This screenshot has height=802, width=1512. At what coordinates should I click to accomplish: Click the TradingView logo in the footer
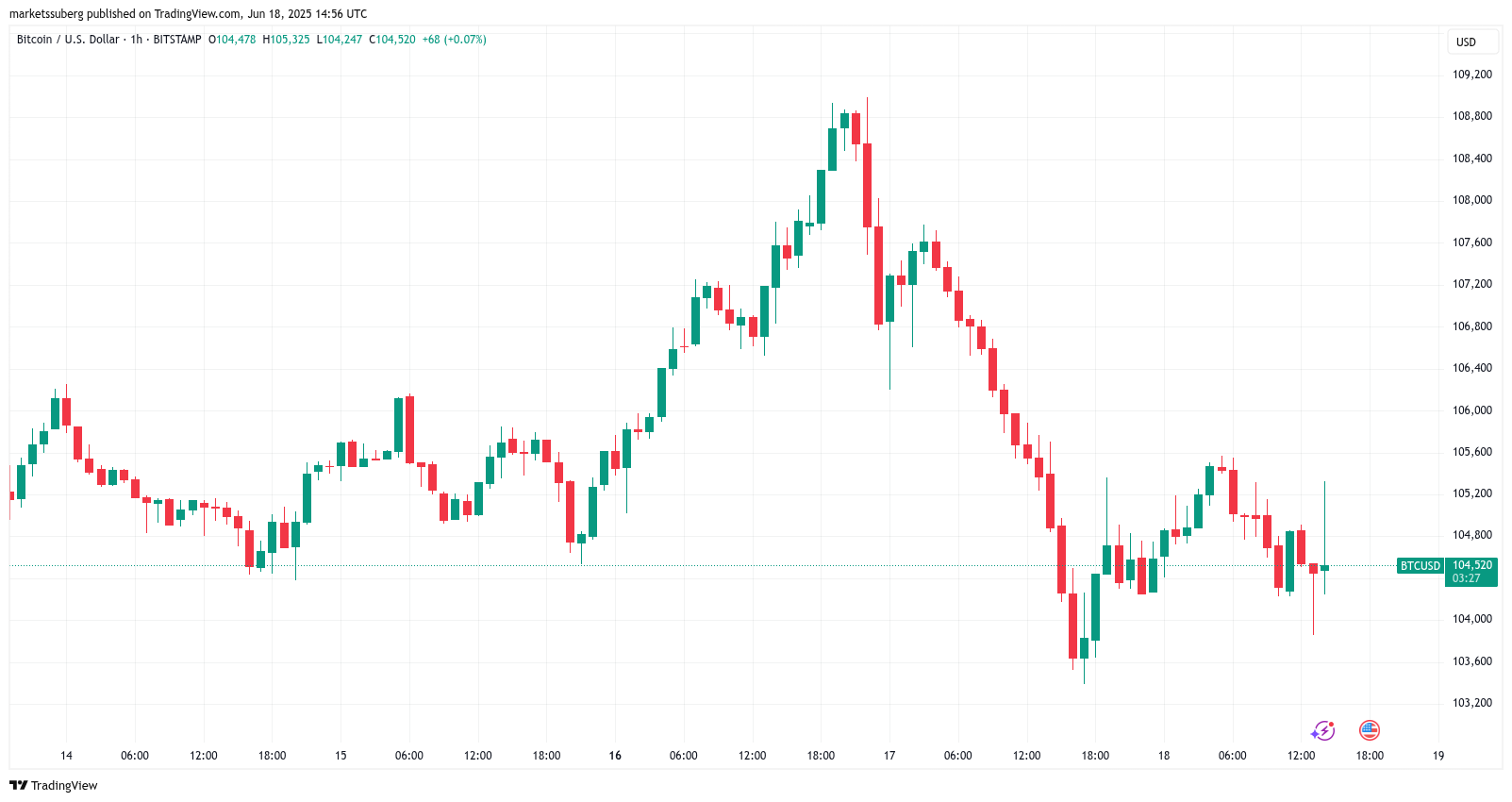54,785
